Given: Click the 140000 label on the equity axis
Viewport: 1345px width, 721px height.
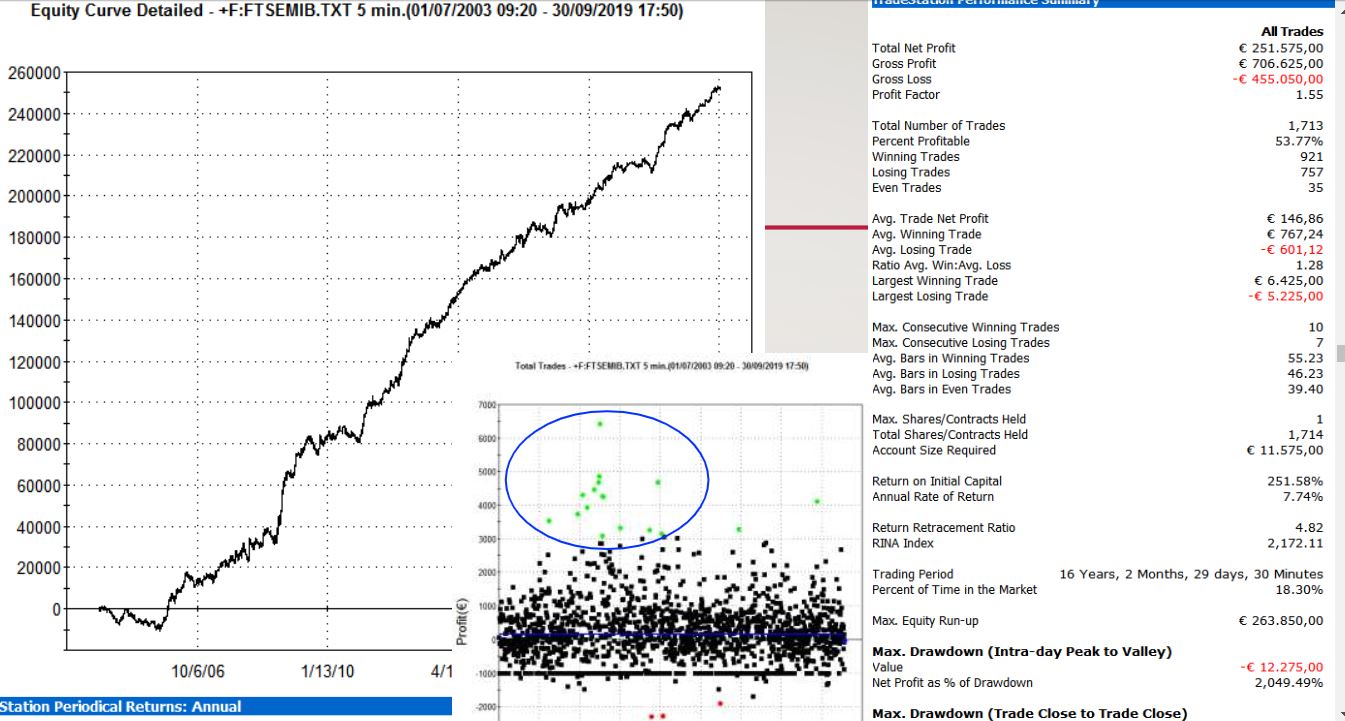Looking at the screenshot, I should coord(33,321).
